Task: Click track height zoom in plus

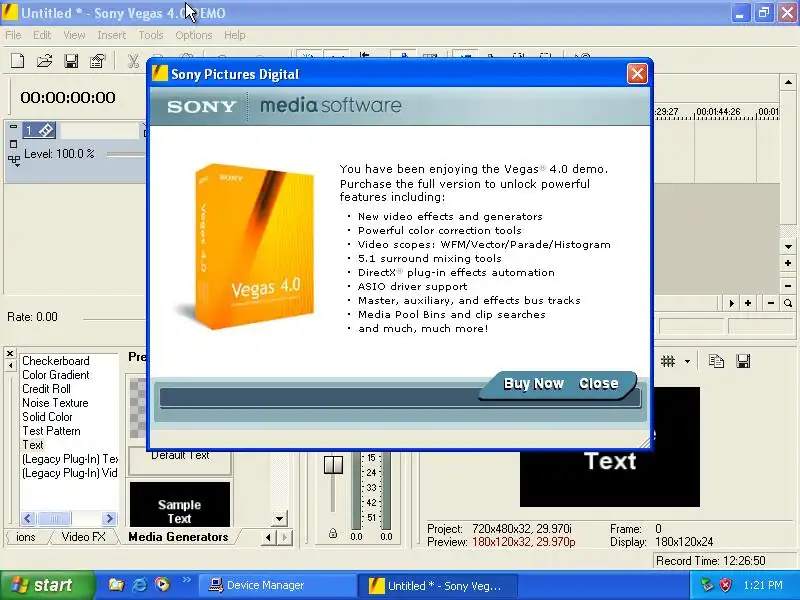Action: [x=788, y=263]
